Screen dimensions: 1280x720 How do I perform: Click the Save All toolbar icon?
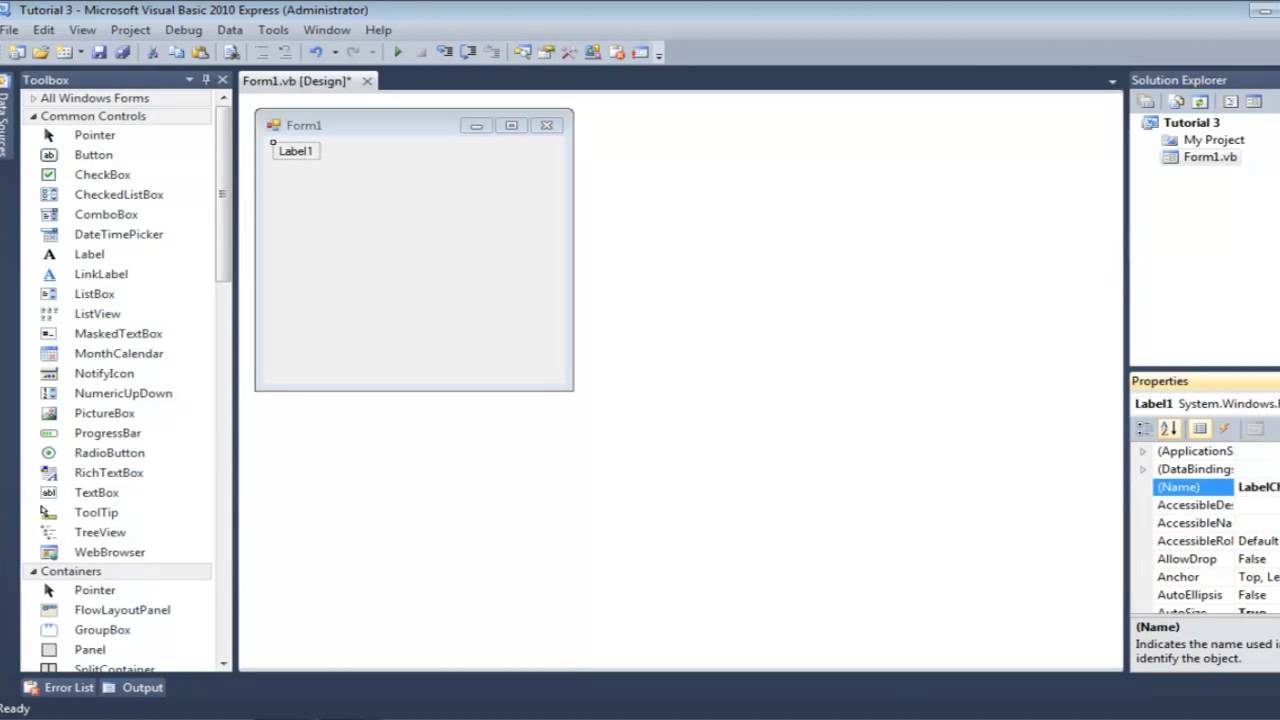[x=122, y=52]
